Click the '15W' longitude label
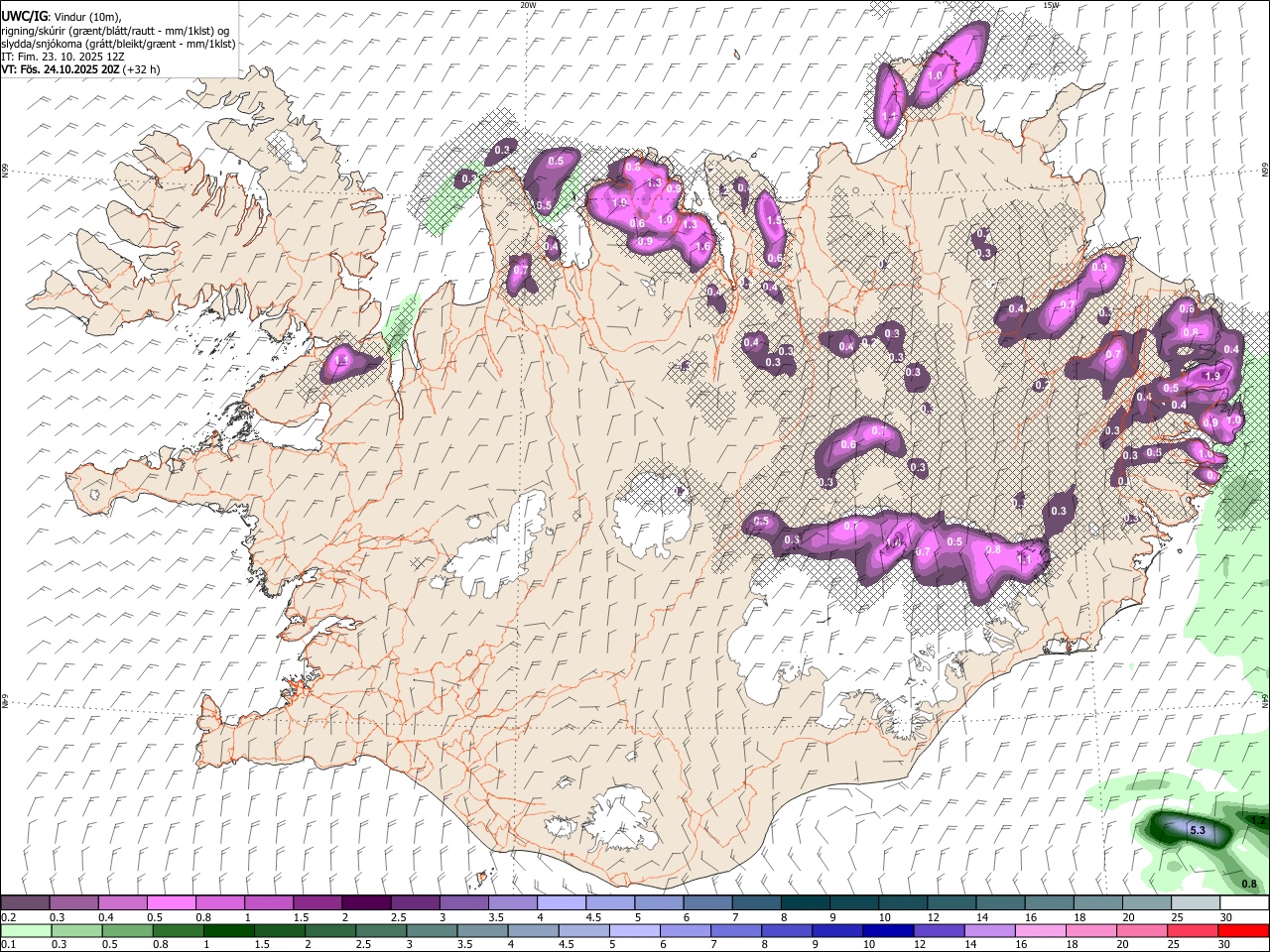Screen dimensions: 1270x952 pyautogui.click(x=1051, y=5)
